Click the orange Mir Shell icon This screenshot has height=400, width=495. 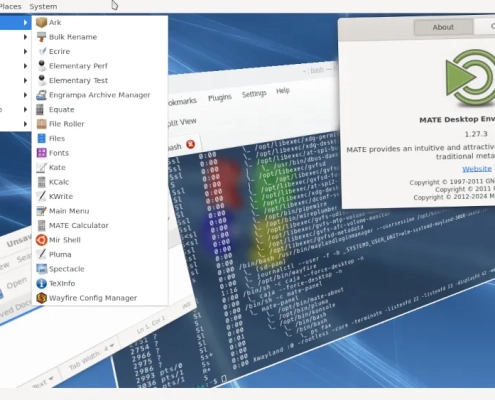point(41,240)
